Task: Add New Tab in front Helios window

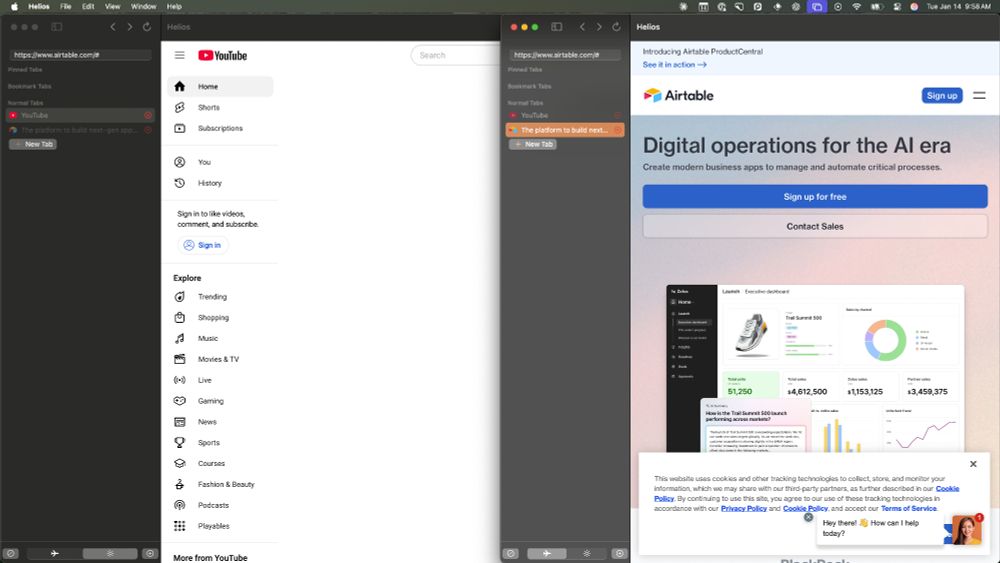Action: 533,144
